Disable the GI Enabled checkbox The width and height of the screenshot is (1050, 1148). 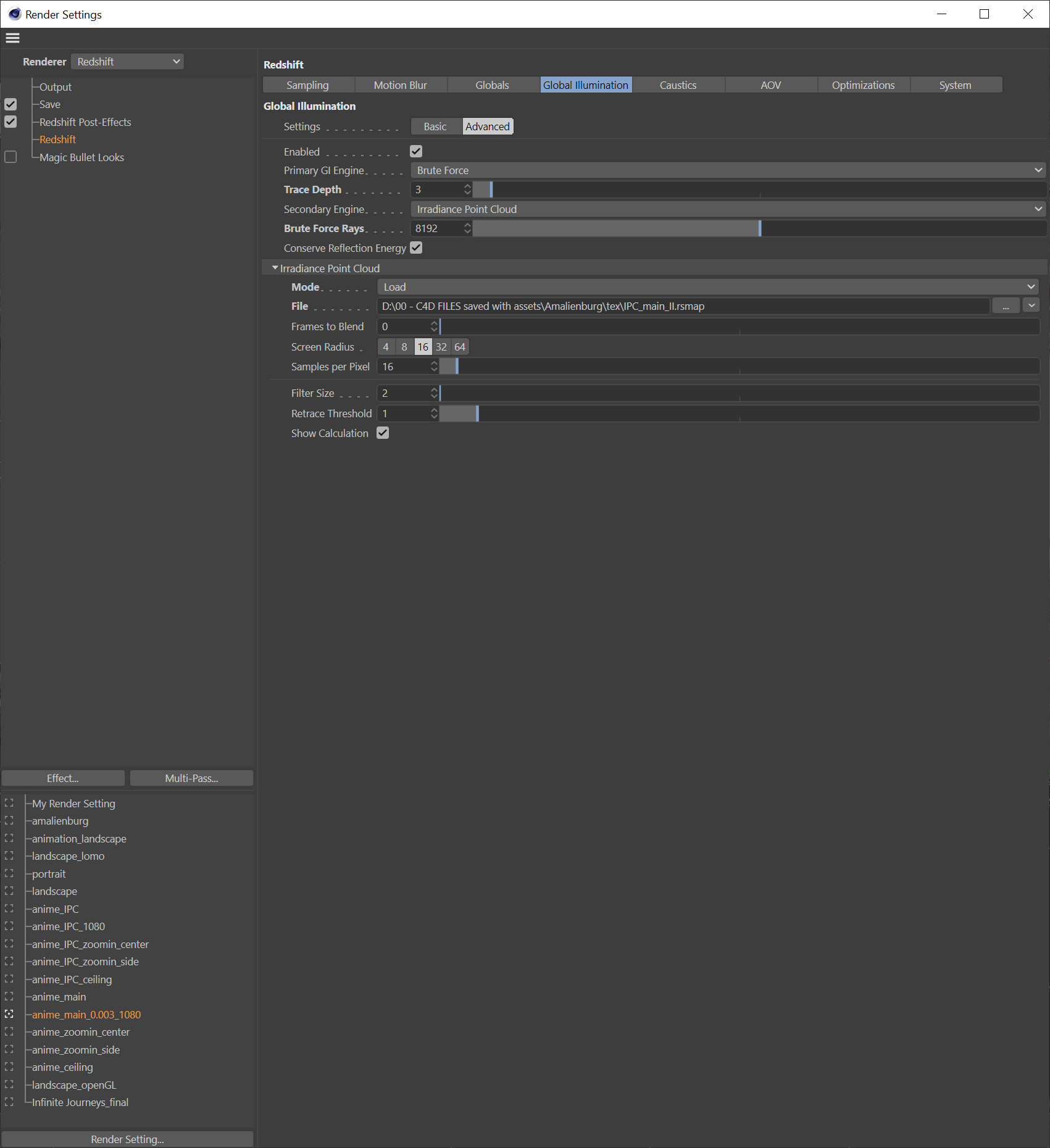(x=416, y=152)
